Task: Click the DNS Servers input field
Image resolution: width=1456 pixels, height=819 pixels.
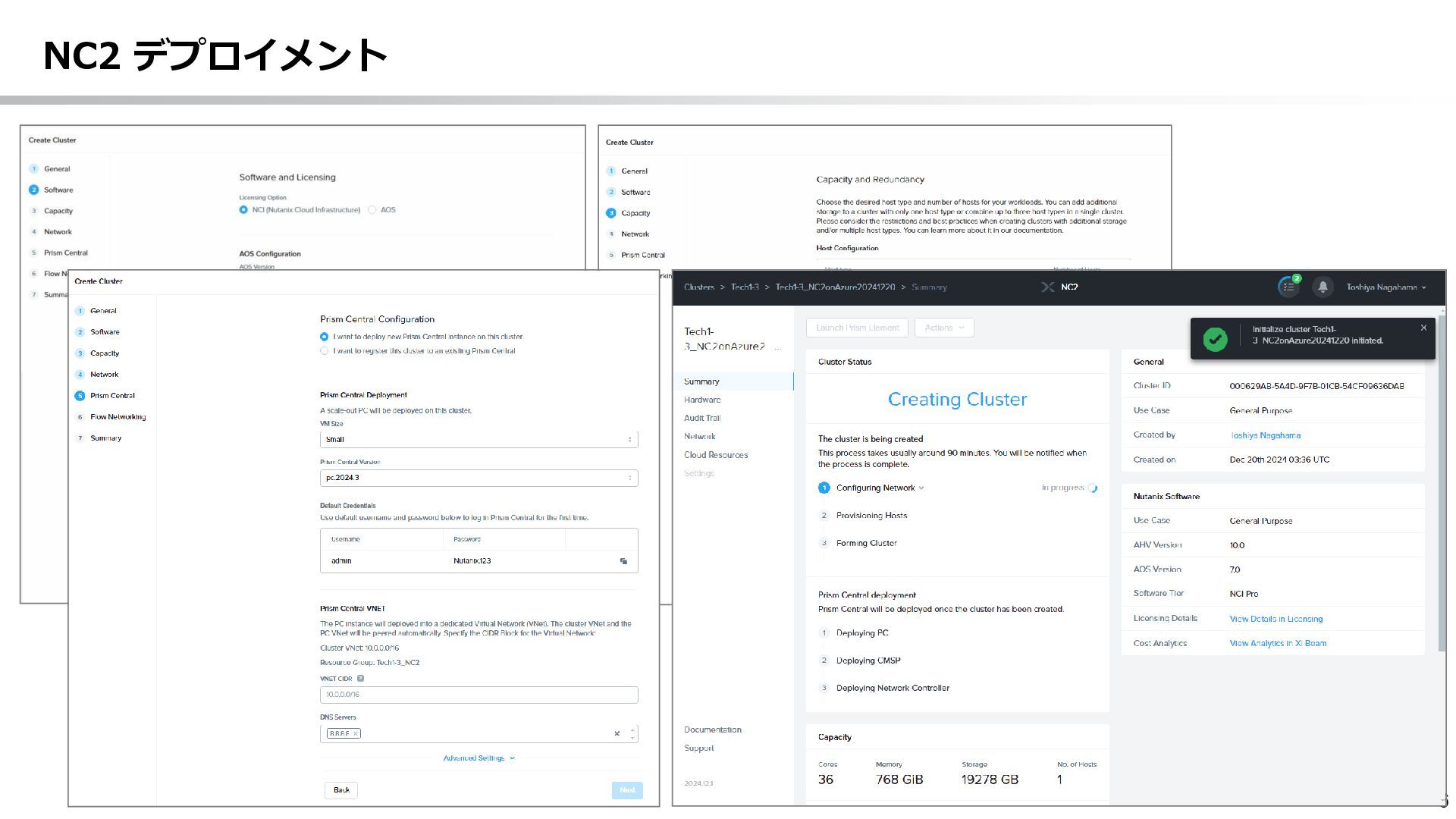Action: (x=479, y=733)
